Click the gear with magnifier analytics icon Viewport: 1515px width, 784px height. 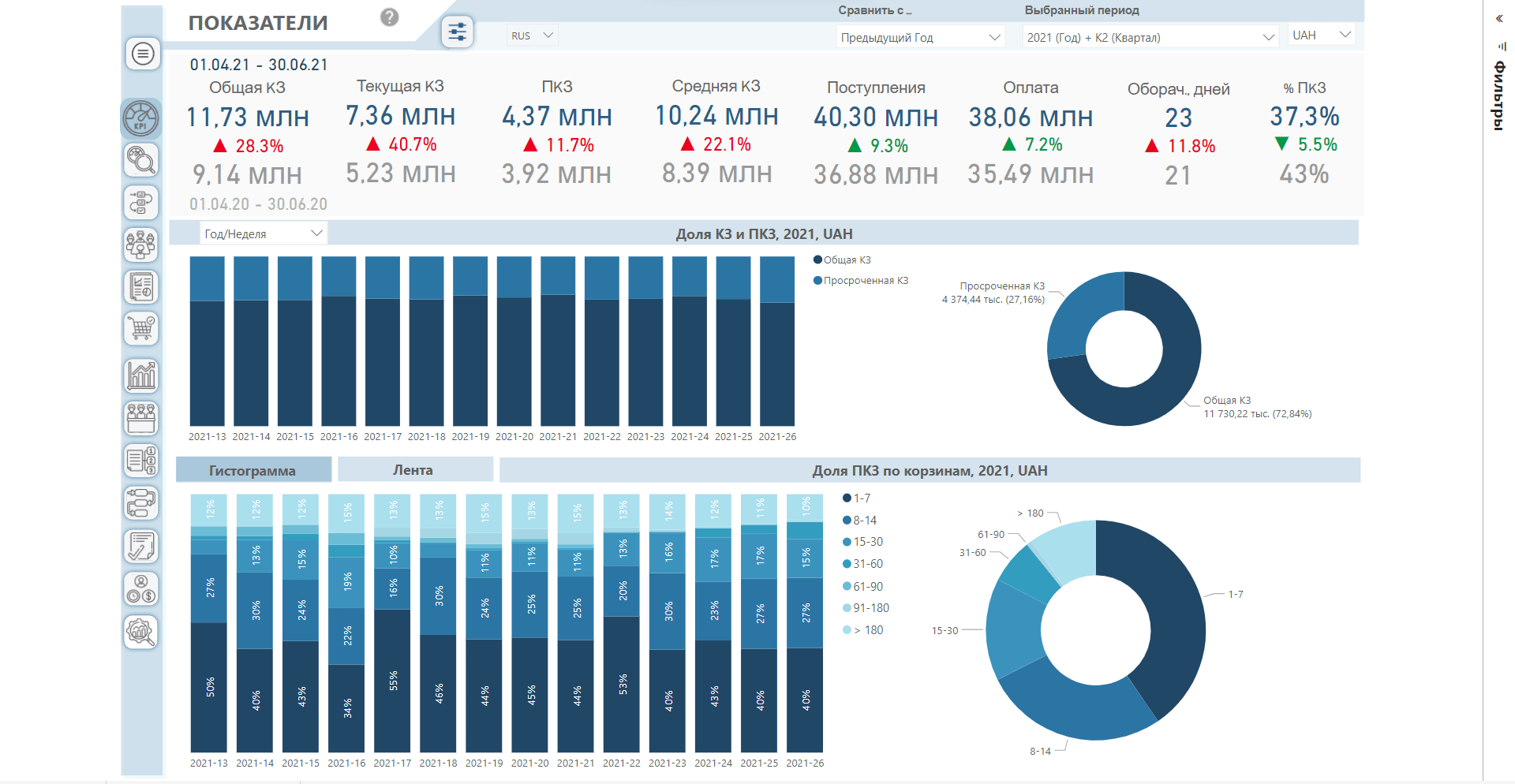141,632
